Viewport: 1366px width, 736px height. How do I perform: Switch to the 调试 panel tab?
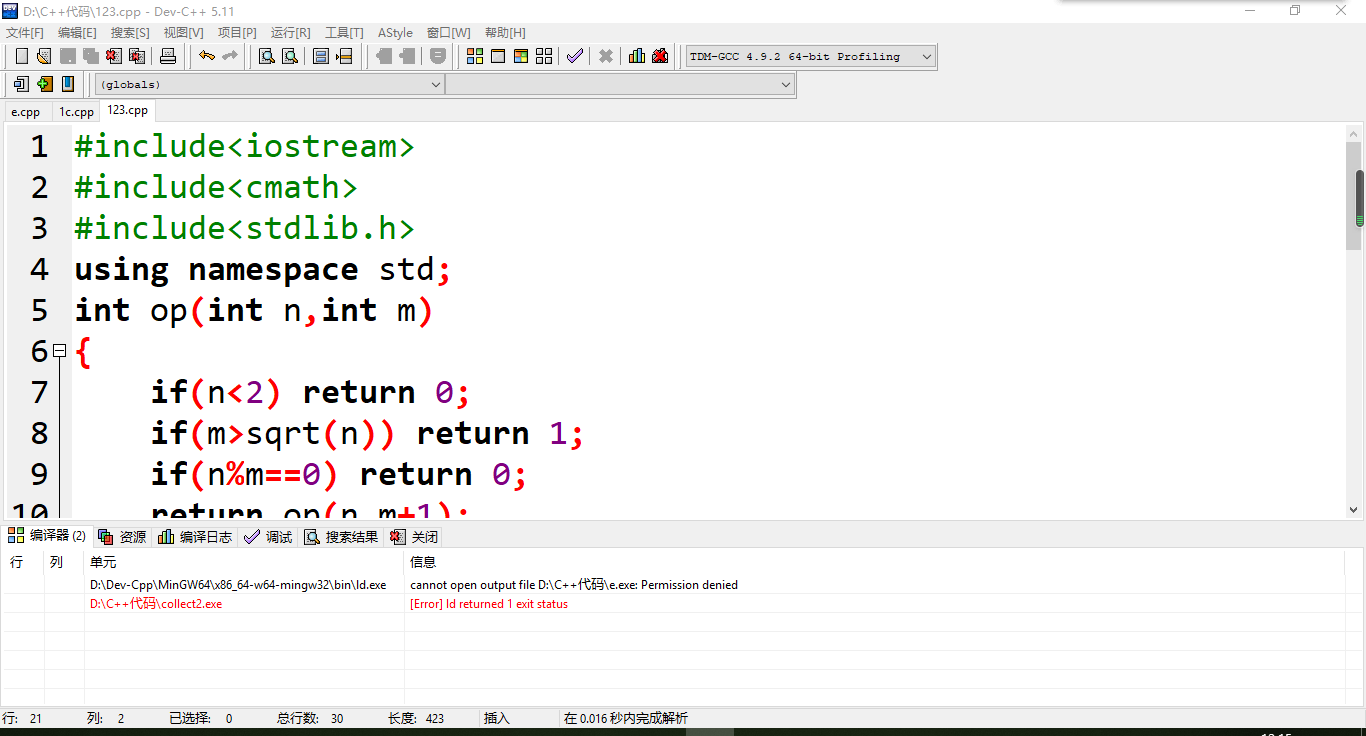(268, 536)
